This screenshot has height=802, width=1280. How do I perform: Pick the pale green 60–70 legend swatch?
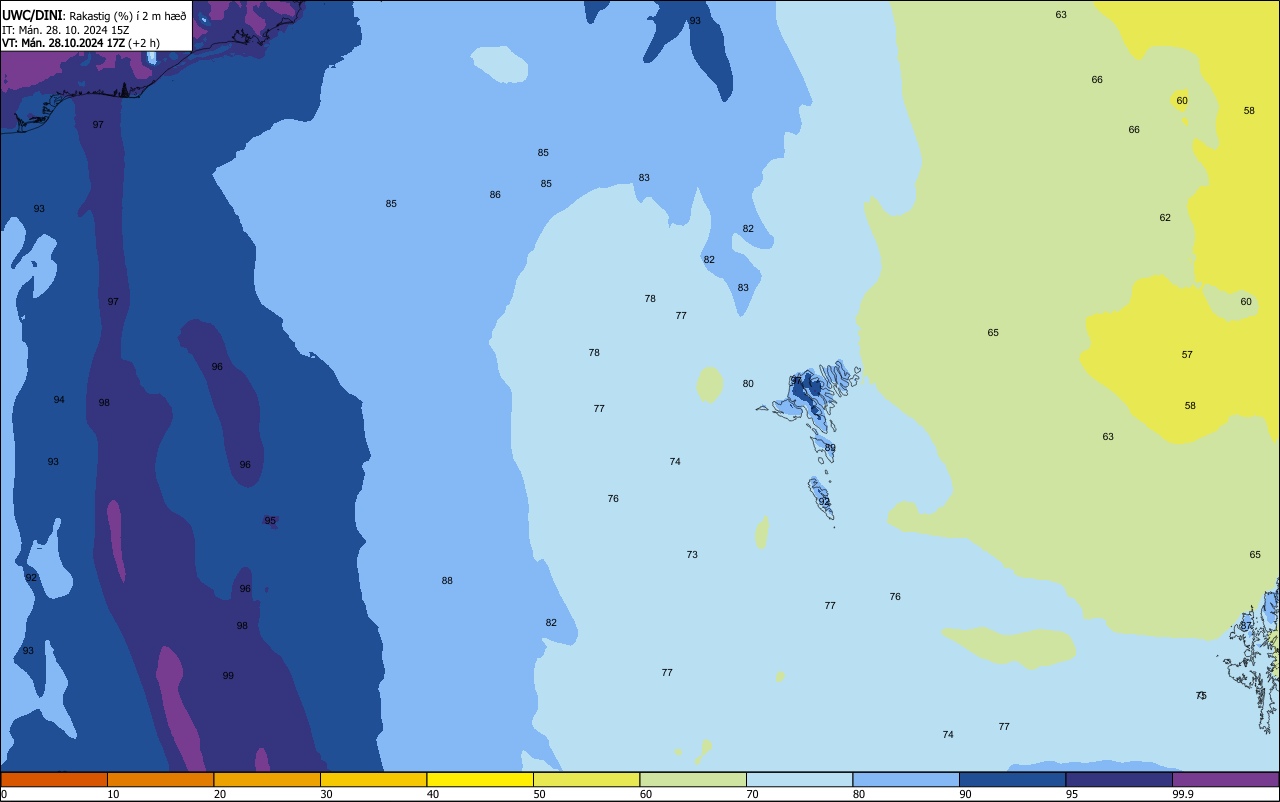click(693, 779)
